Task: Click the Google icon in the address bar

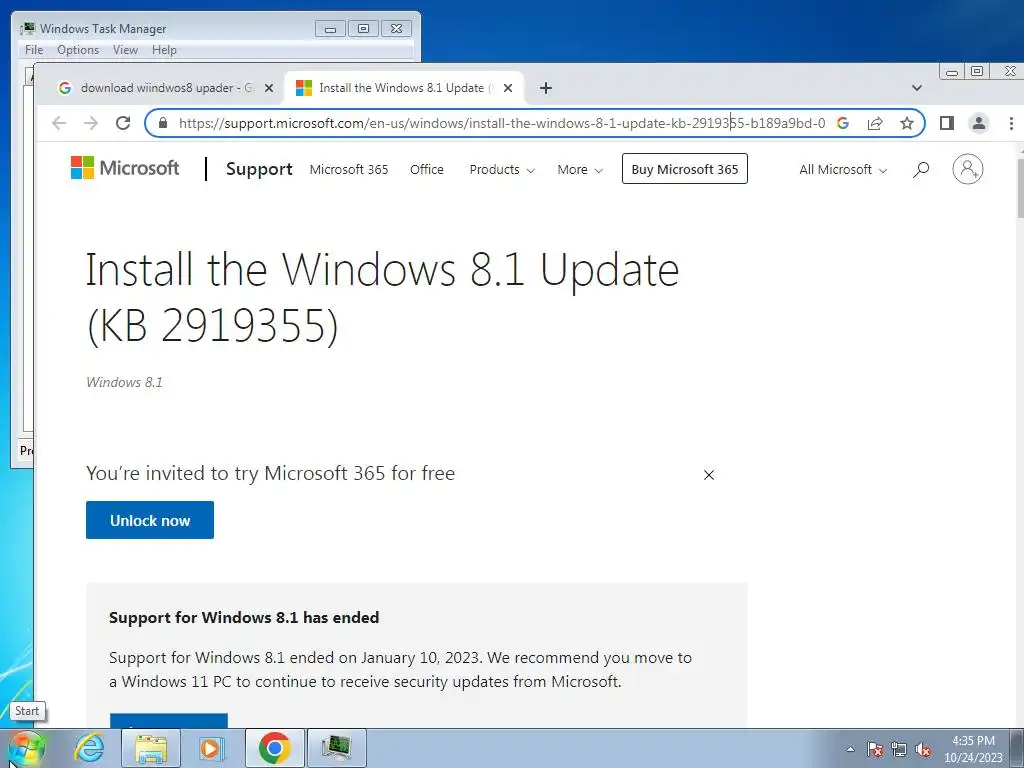Action: pyautogui.click(x=842, y=123)
